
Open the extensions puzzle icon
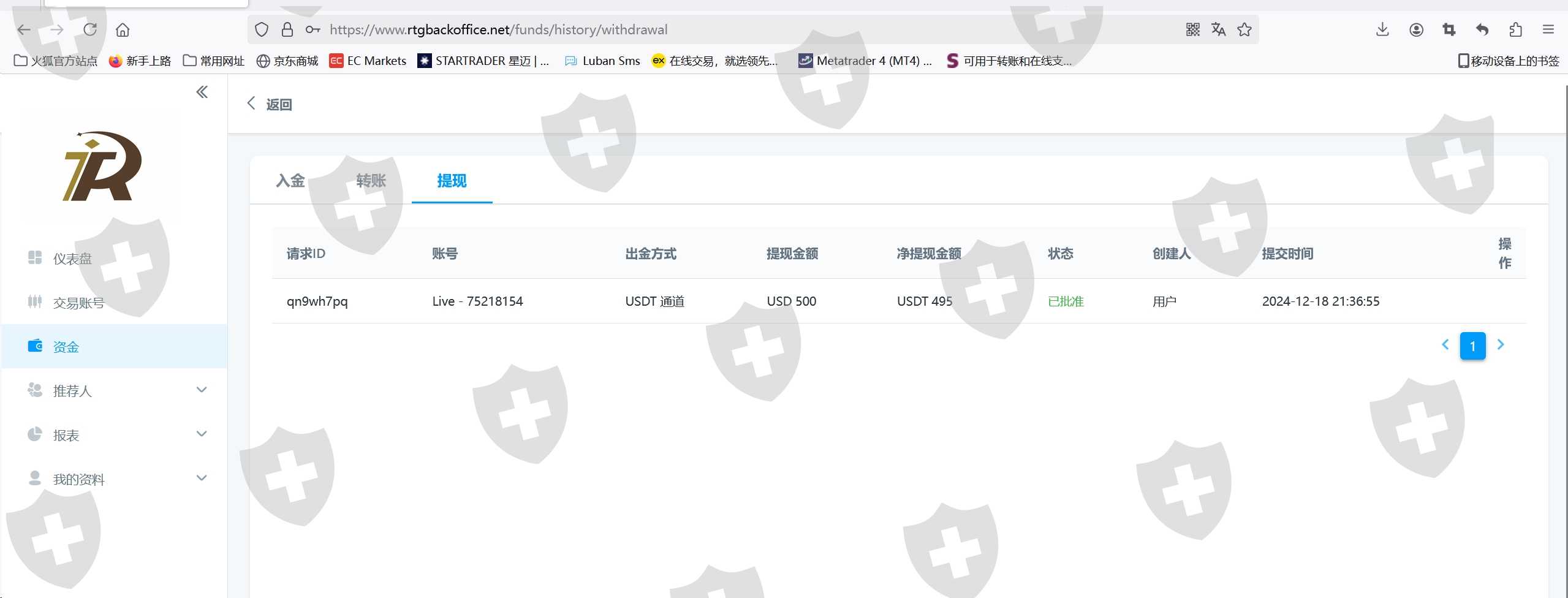click(1515, 29)
